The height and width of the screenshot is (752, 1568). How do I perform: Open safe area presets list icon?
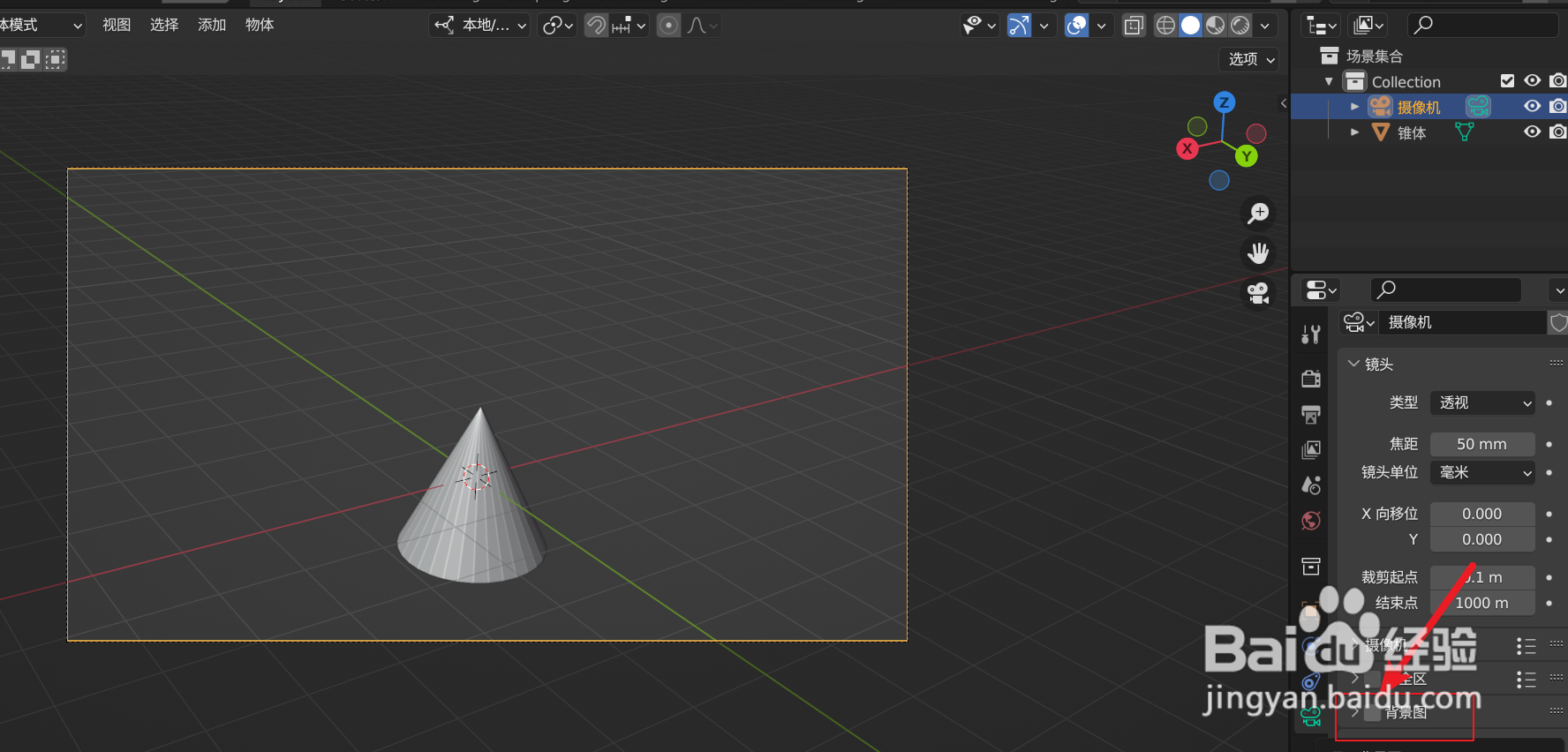pos(1526,680)
